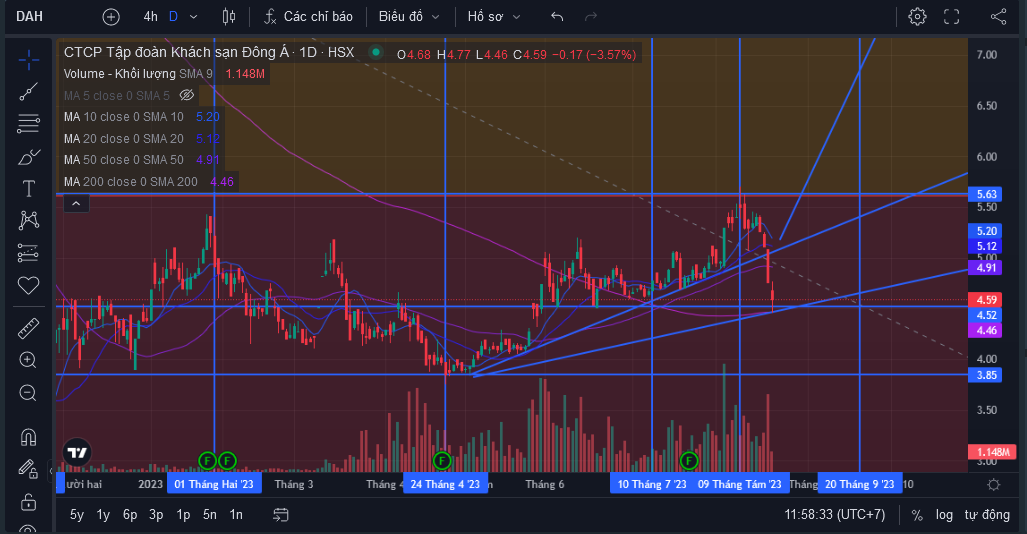Select the D daily timeframe
Viewport: 1027px width, 534px height.
[x=173, y=16]
